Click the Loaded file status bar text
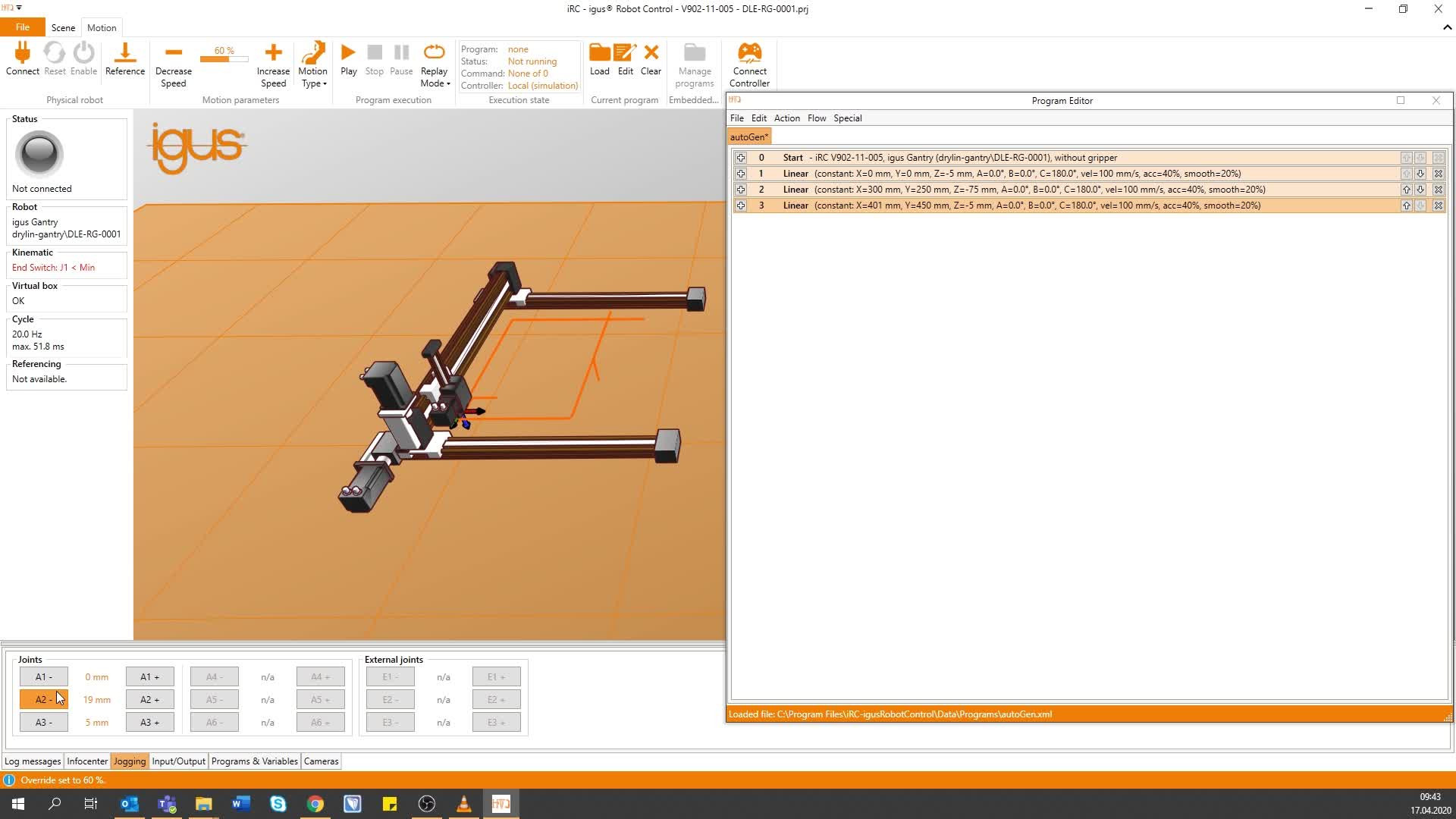The height and width of the screenshot is (819, 1456). (x=890, y=714)
